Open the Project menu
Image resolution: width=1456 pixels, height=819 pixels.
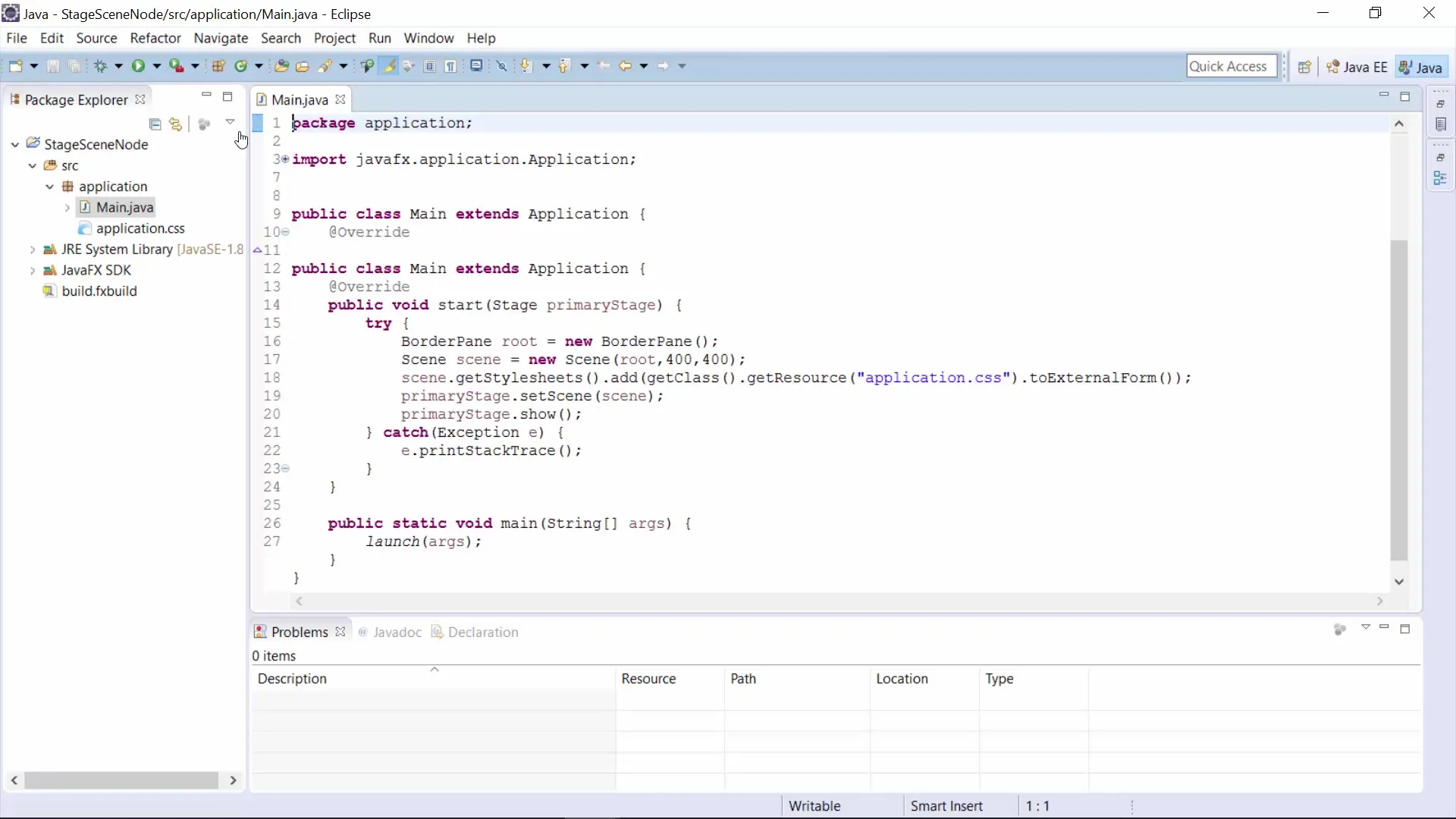click(334, 38)
